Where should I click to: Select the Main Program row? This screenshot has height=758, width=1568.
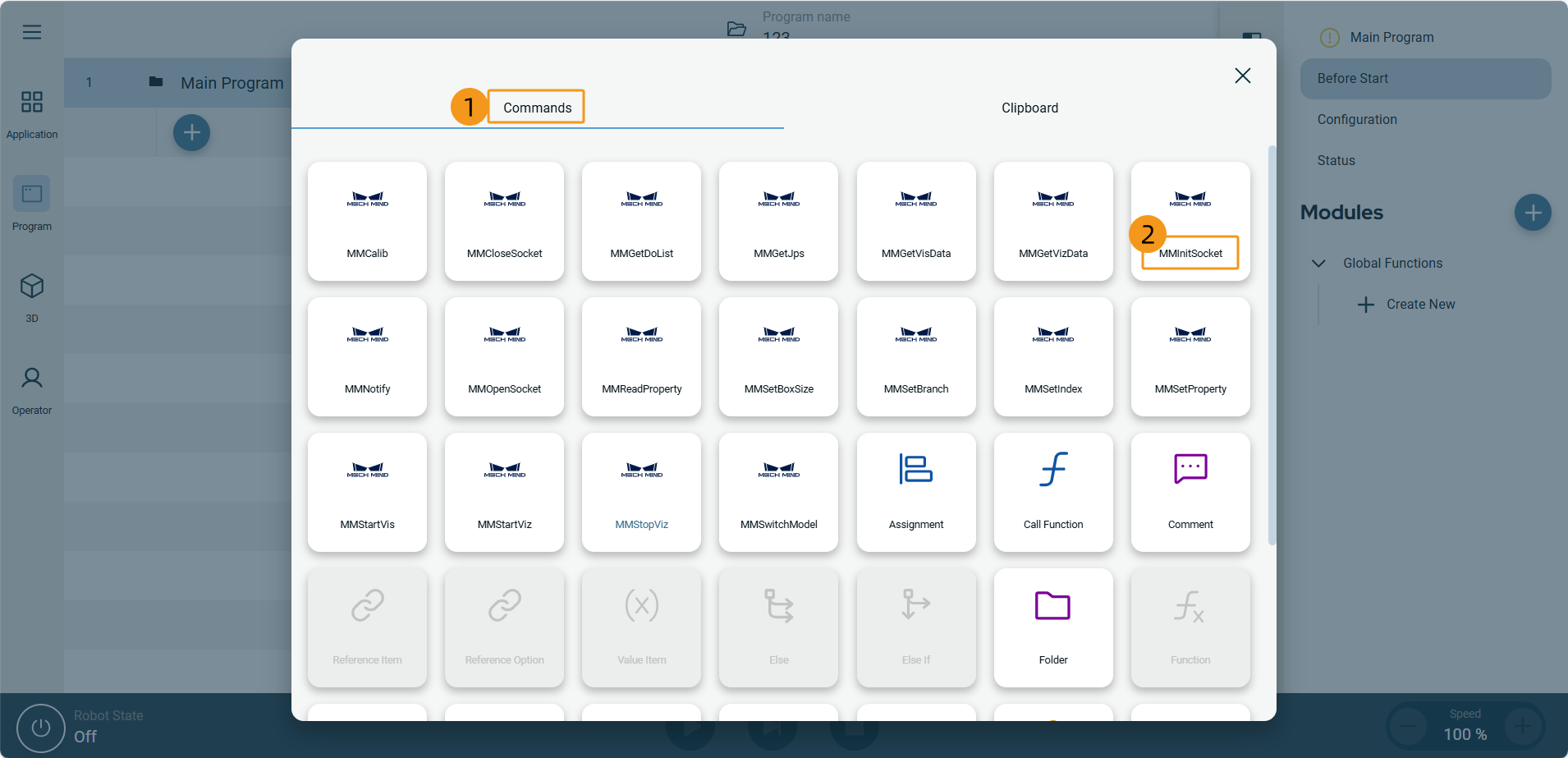point(178,83)
